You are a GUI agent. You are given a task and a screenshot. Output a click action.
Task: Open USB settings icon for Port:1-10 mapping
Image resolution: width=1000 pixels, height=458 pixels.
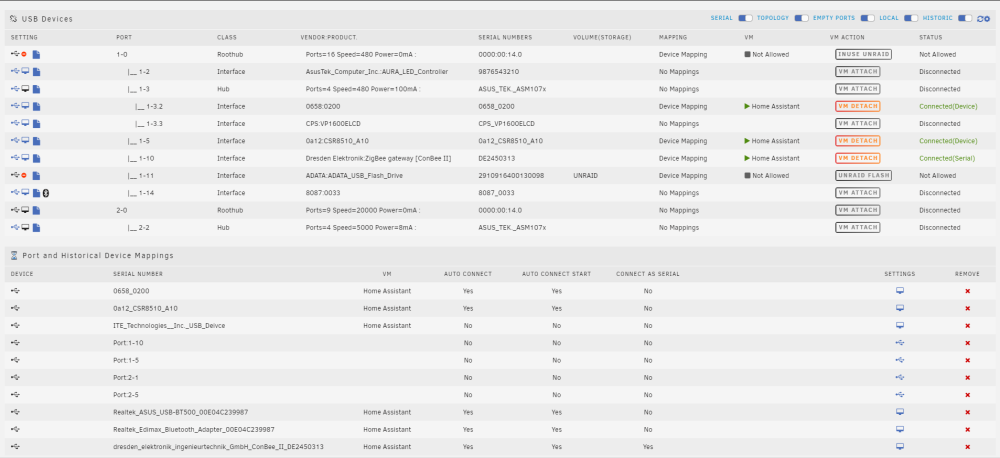point(900,343)
